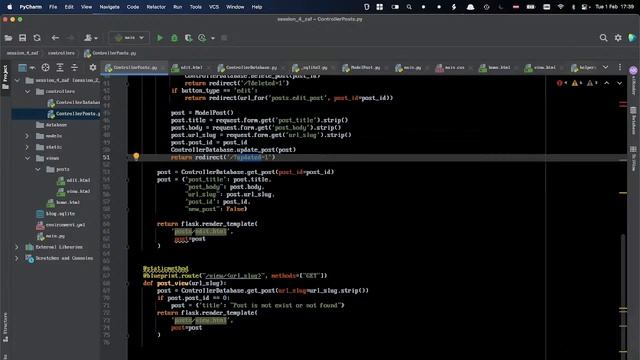640x360 pixels.
Task: Open macOS Spotlight search in menu bar
Action: coord(409,7)
